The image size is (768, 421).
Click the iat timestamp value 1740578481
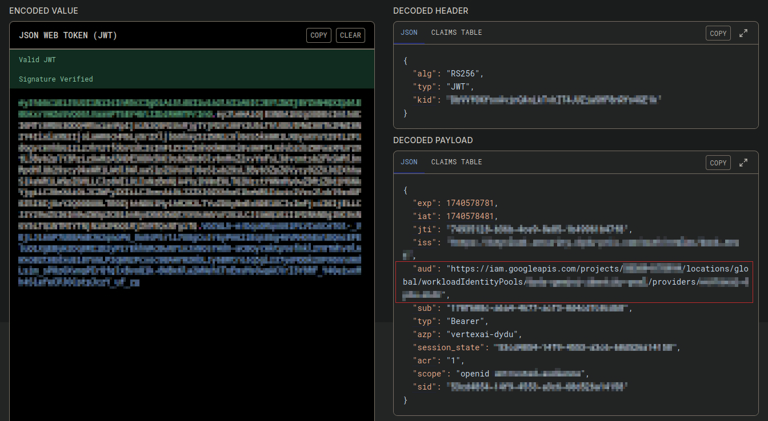point(471,216)
